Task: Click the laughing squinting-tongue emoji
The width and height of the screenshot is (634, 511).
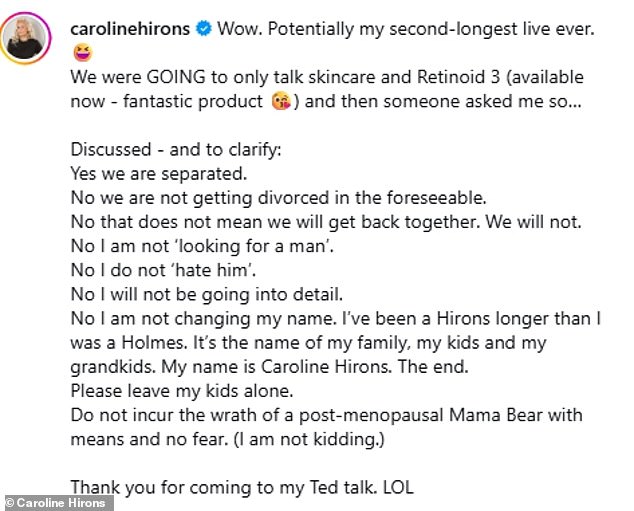Action: point(81,50)
